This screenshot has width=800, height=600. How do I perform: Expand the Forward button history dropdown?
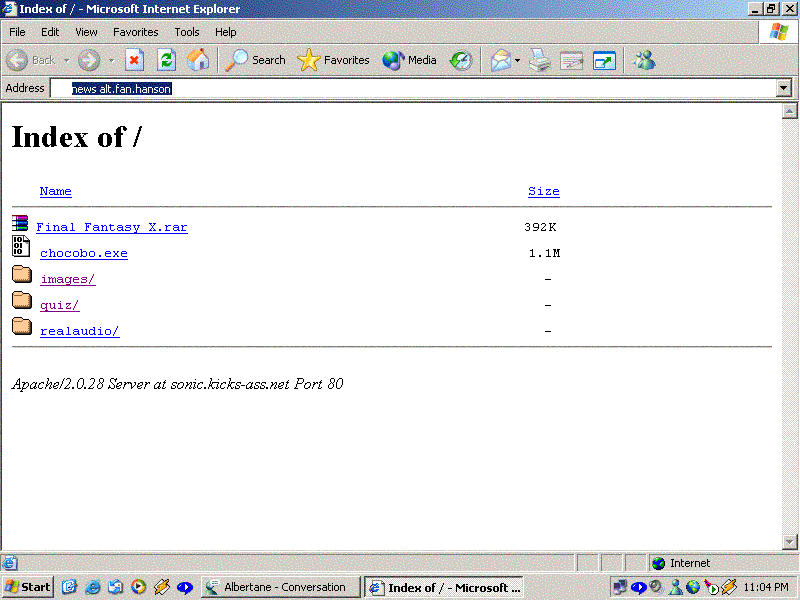pyautogui.click(x=111, y=60)
